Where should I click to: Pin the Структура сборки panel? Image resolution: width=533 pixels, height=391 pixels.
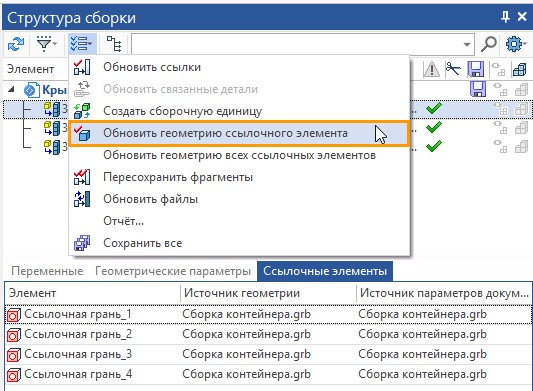505,16
